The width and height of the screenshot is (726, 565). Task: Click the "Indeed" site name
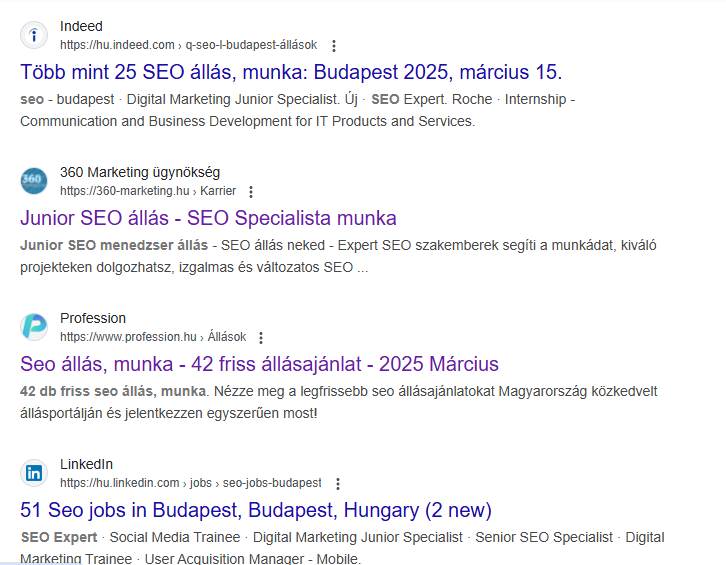click(x=81, y=26)
